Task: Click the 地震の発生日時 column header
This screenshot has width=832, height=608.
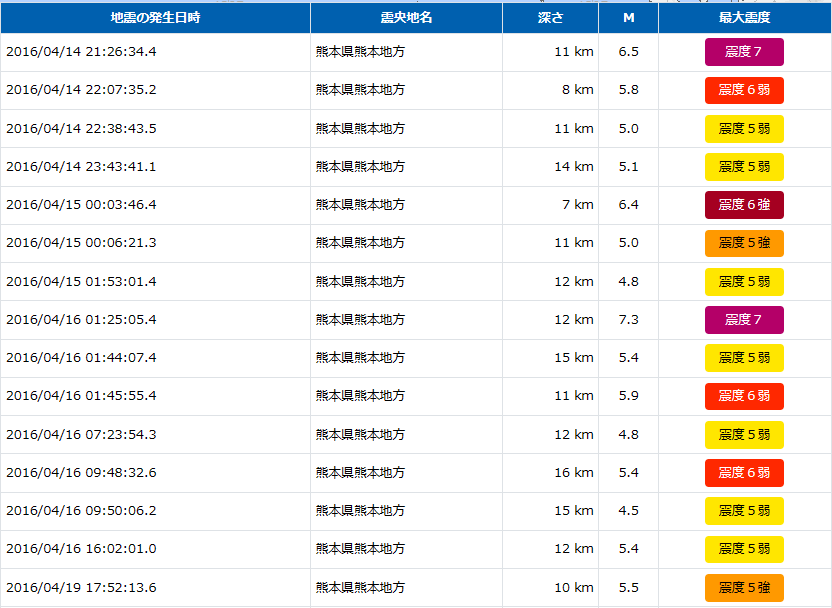Action: click(x=155, y=18)
